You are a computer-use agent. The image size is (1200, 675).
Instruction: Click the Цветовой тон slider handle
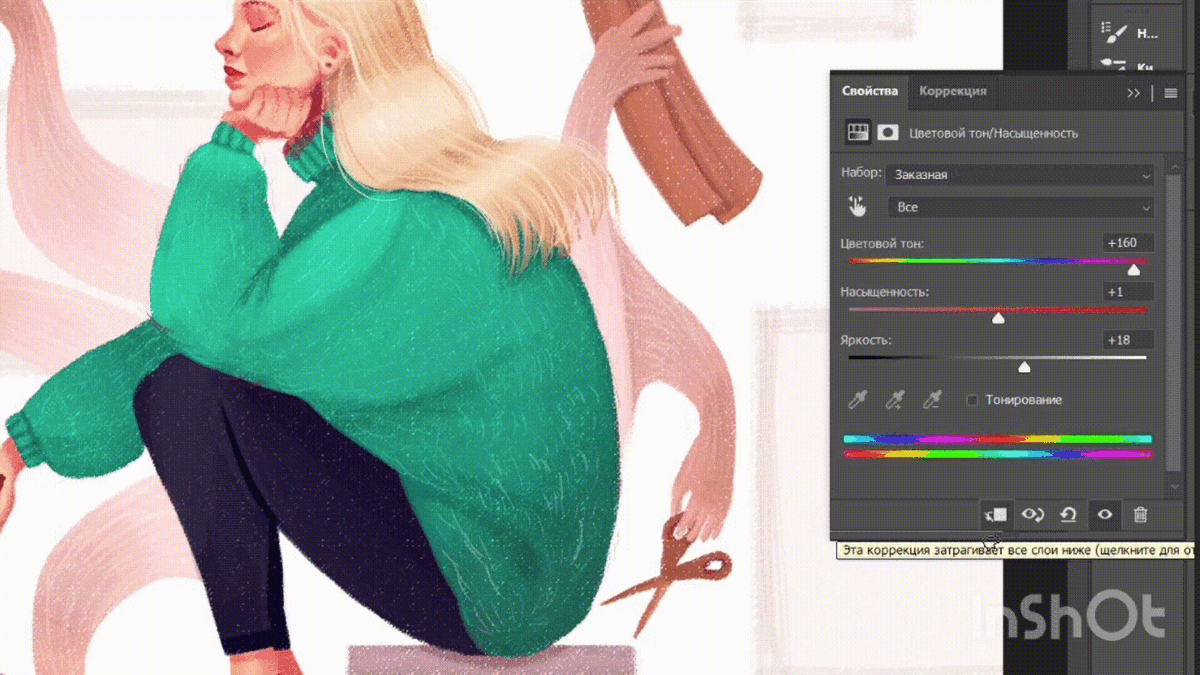coord(1134,270)
